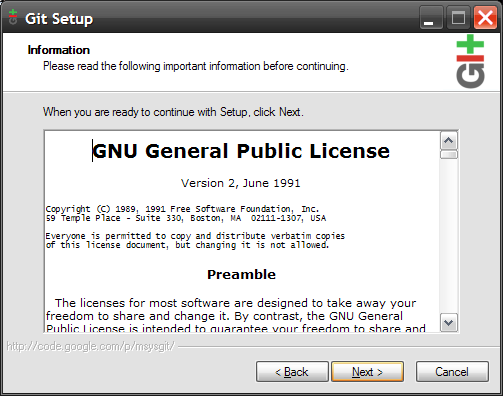
Task: Click the 'The licenses for most software' line
Action: 235,303
